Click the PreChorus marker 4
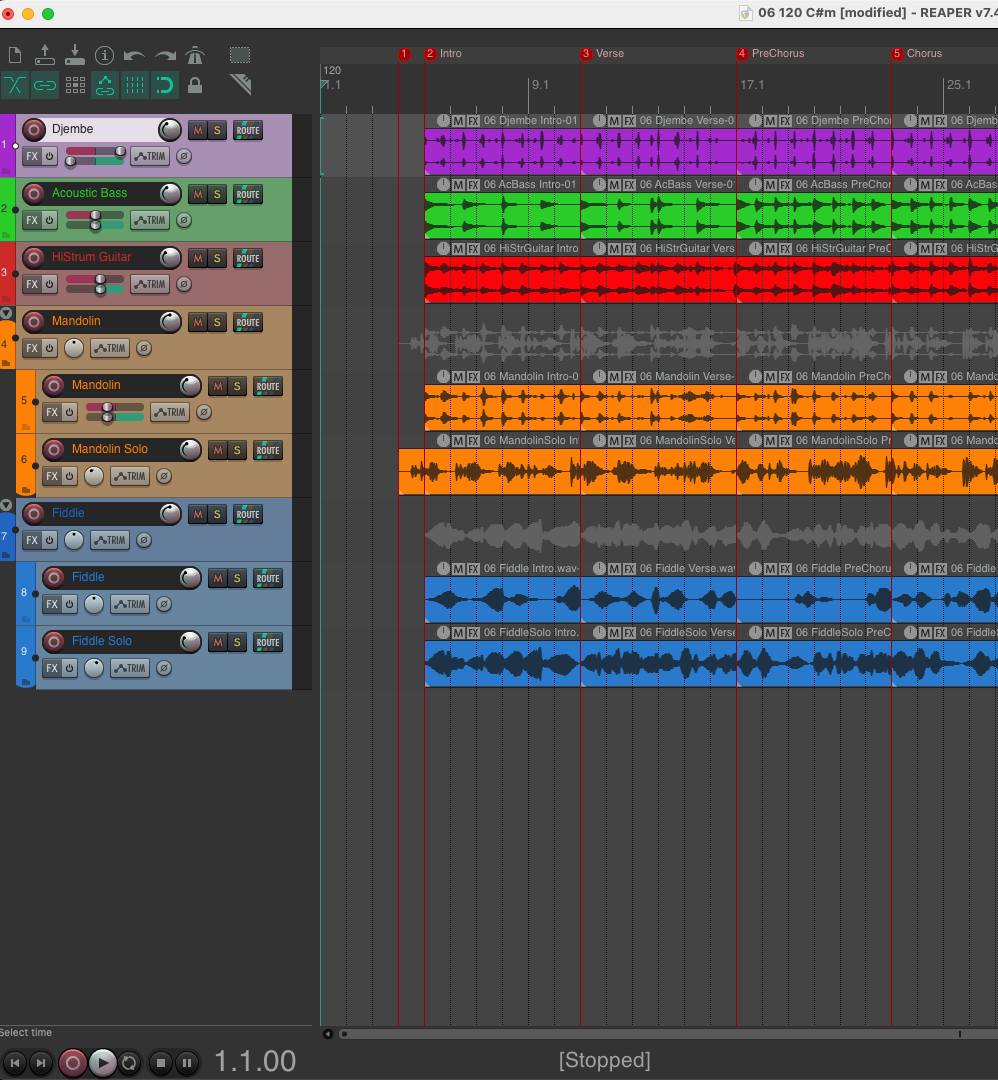998x1080 pixels. coord(742,54)
